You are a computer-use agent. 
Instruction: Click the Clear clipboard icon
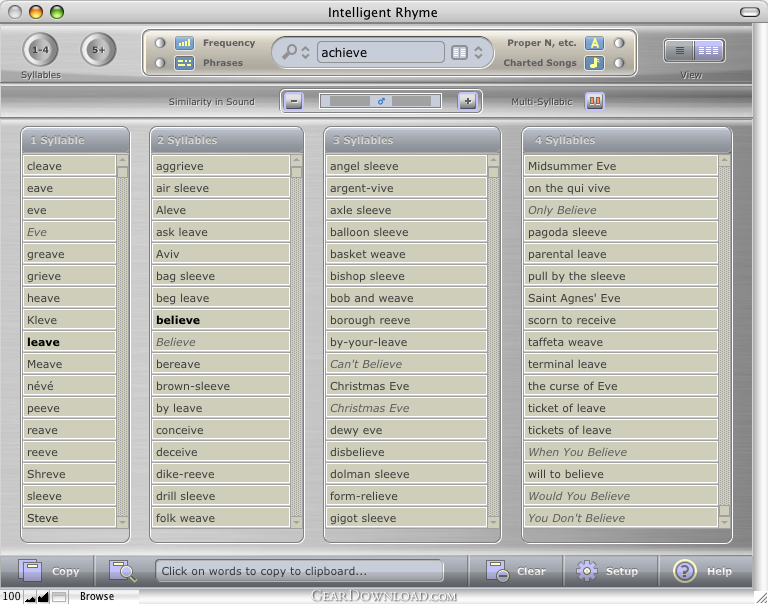(497, 571)
